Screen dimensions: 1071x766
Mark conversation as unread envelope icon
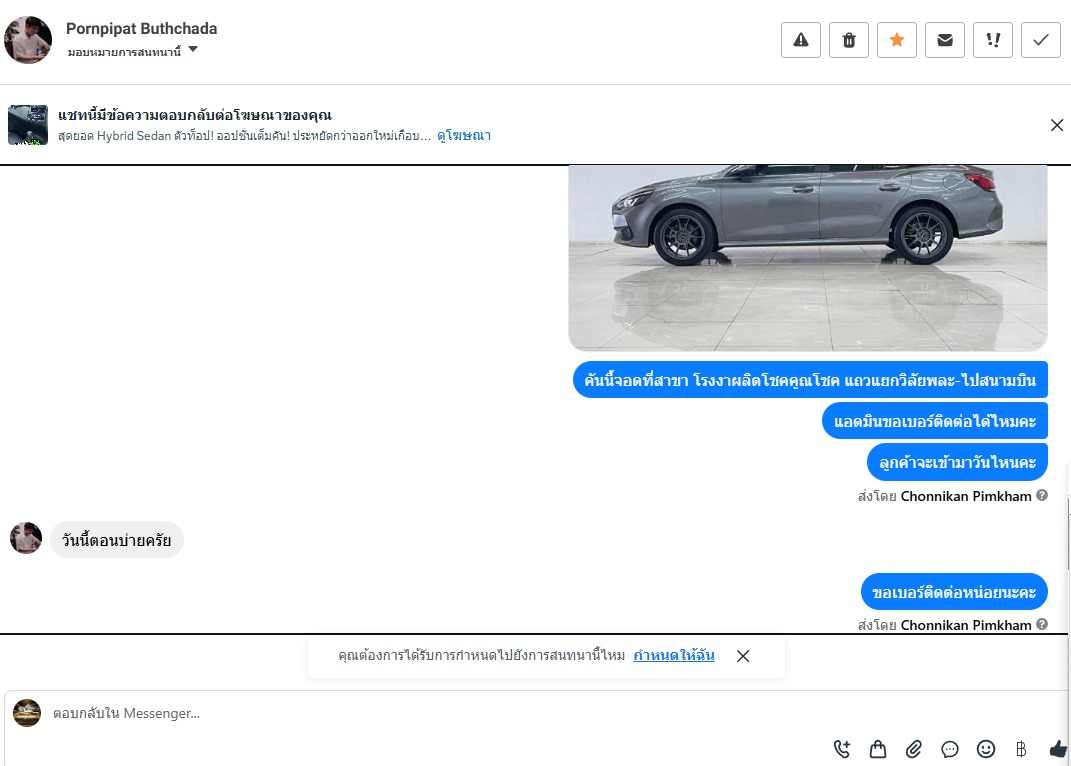(x=945, y=40)
